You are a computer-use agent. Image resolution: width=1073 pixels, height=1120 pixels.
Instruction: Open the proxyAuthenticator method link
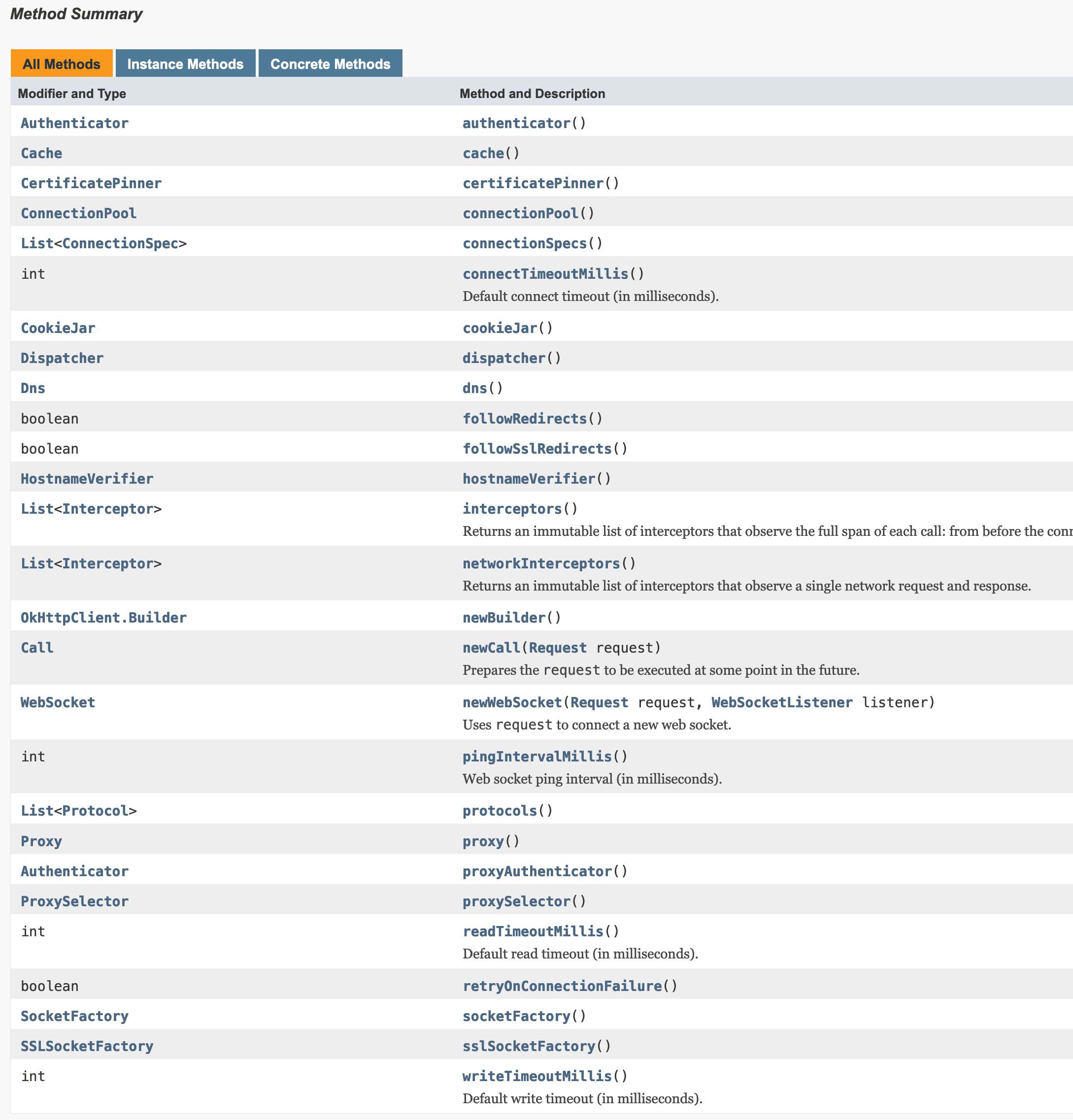click(537, 871)
